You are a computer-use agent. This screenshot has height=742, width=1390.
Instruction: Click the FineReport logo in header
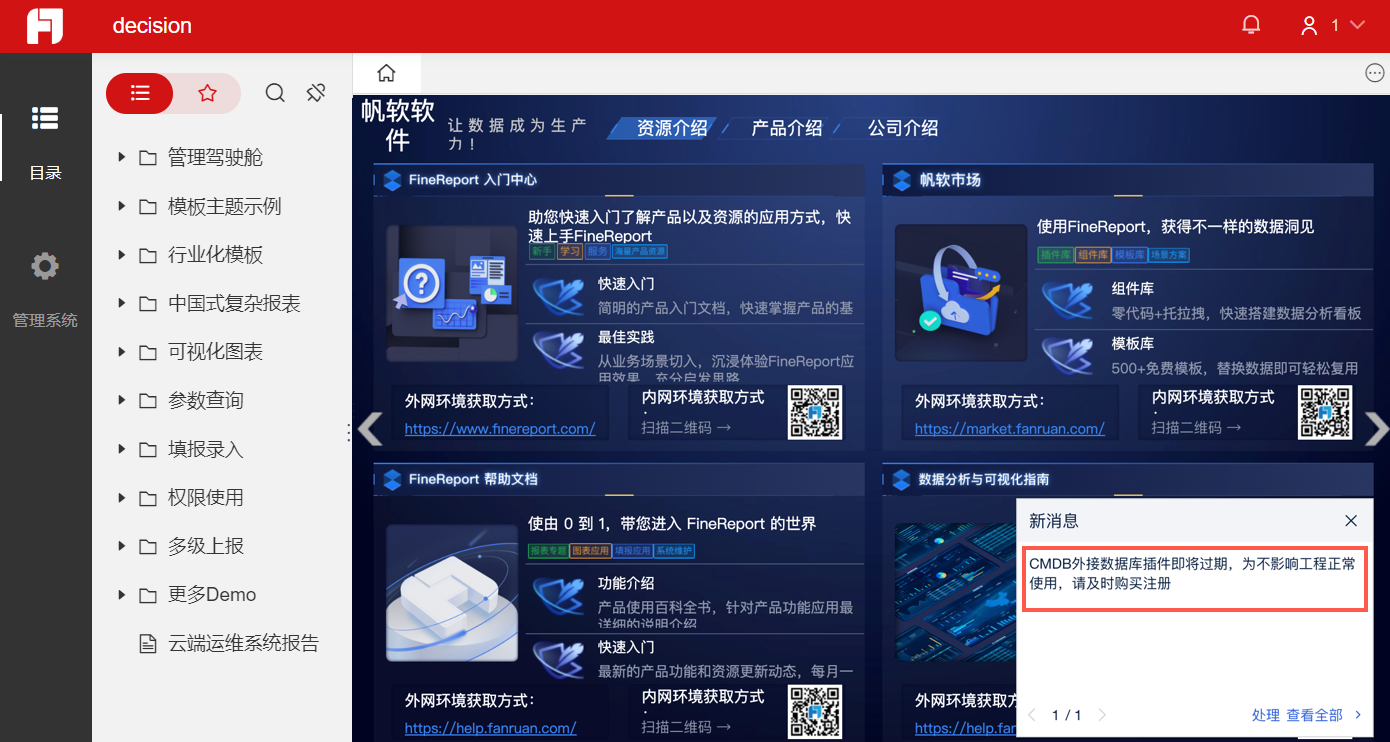click(x=45, y=26)
